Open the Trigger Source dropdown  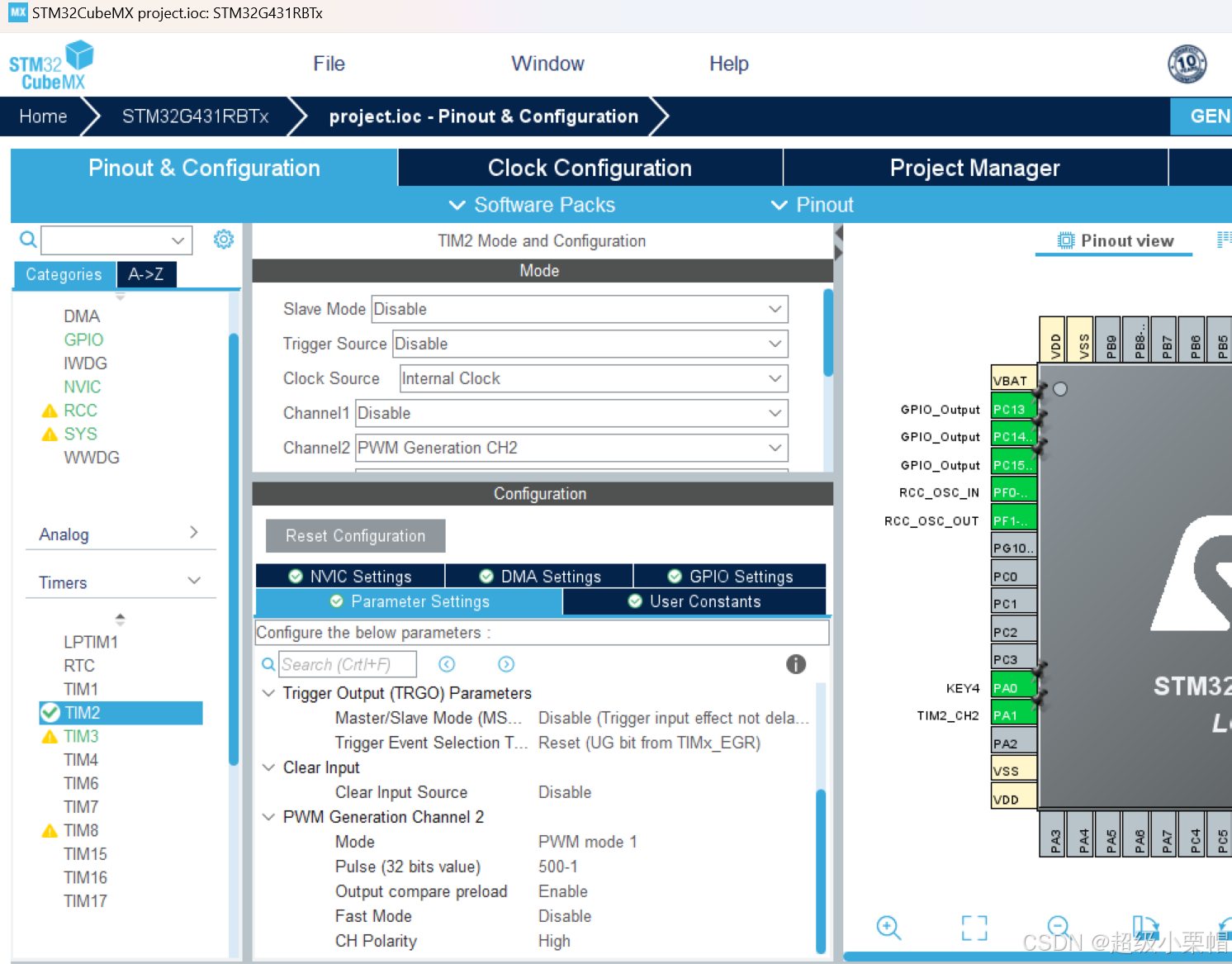click(590, 344)
